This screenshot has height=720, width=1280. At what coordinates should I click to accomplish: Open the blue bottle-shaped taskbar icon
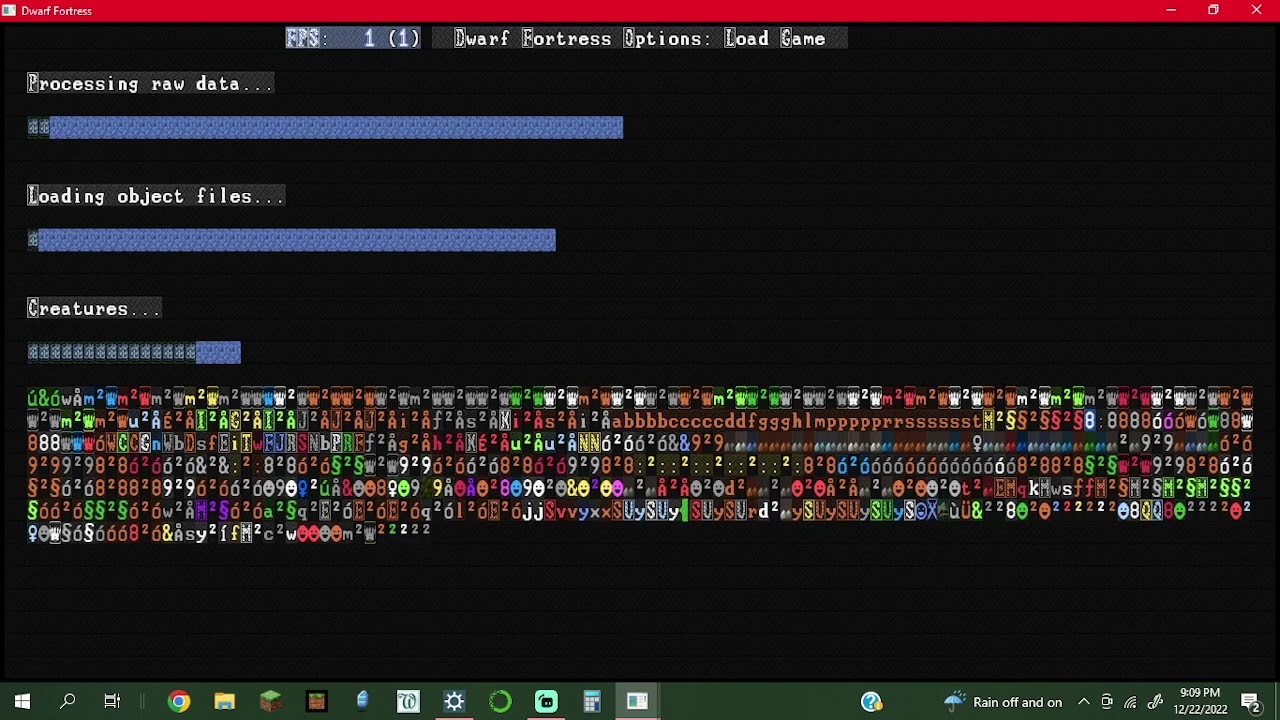[362, 702]
